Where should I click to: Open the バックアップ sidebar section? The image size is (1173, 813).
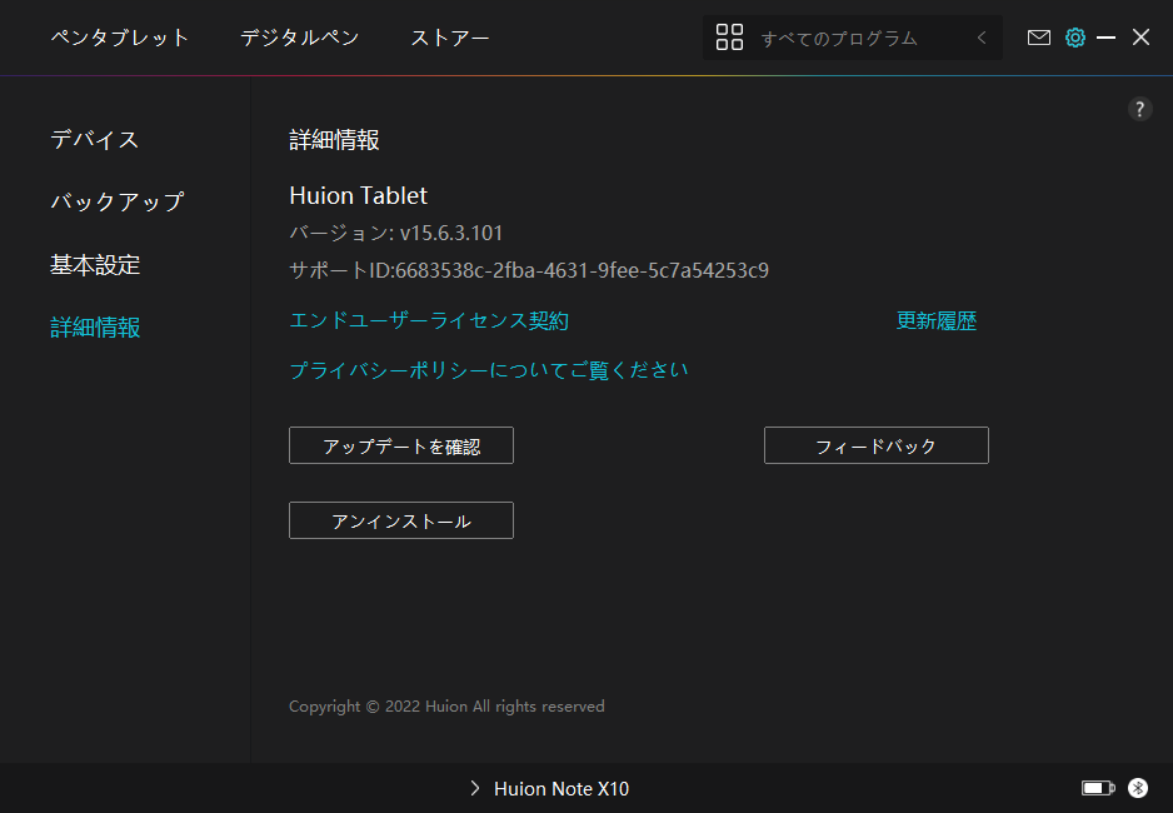click(117, 201)
